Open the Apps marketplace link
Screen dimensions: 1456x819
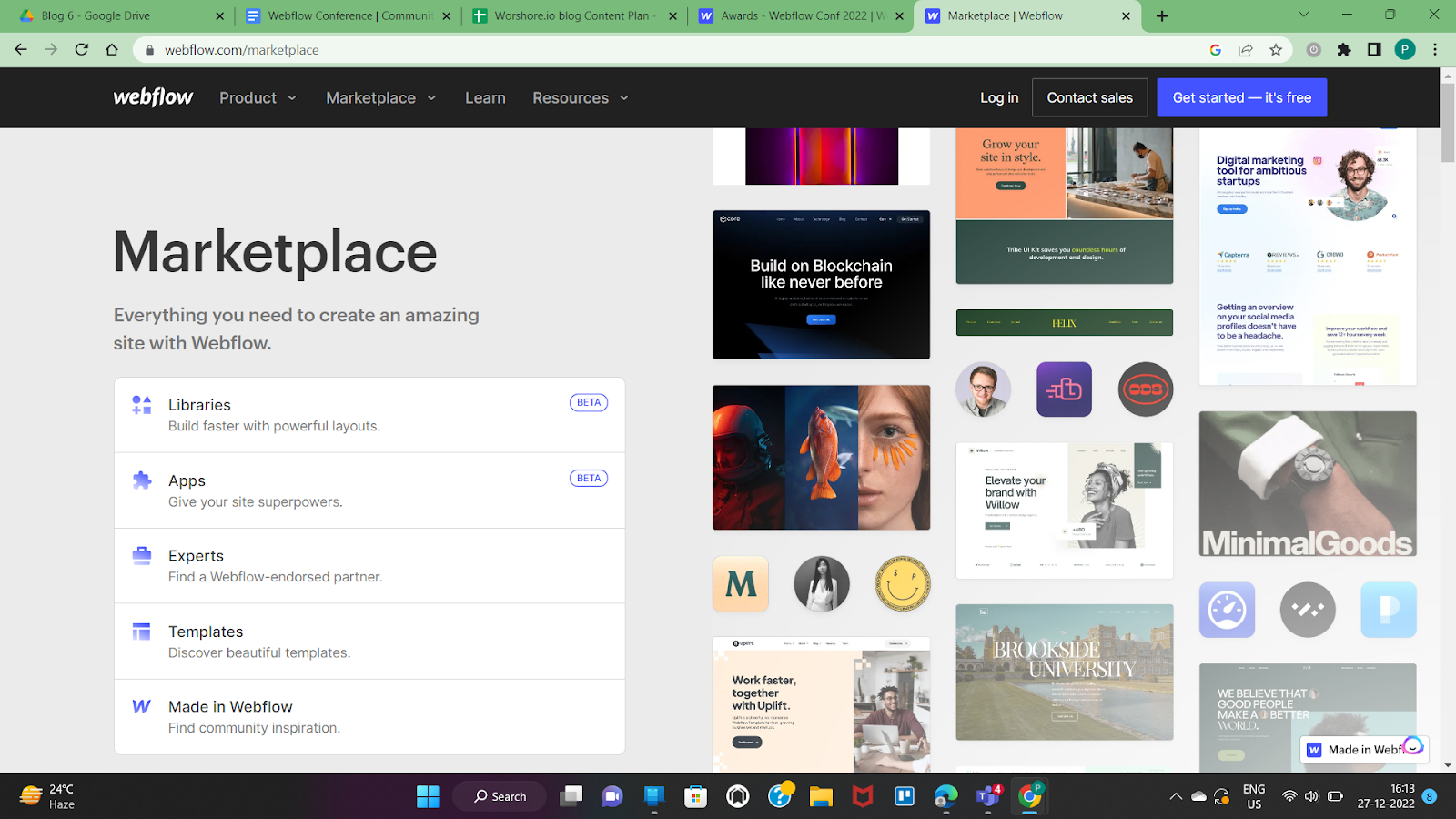(x=369, y=490)
